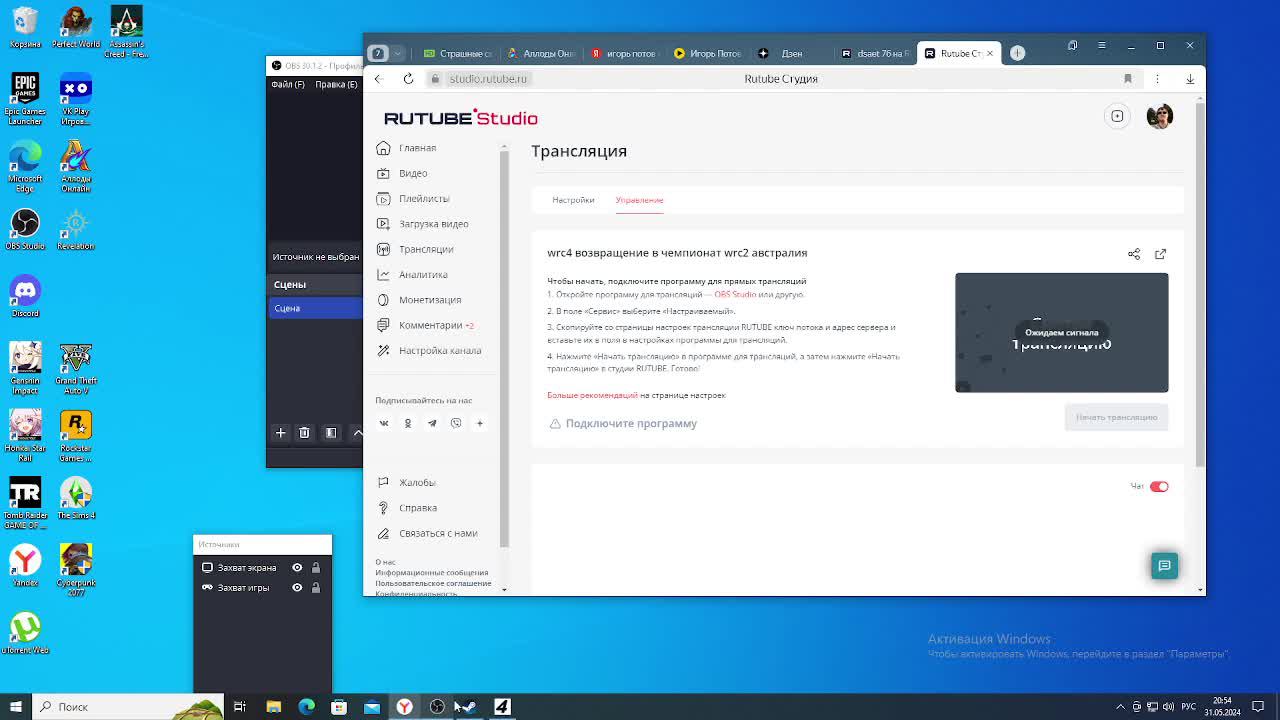Open the chat bubble button
The width and height of the screenshot is (1280, 720).
1164,566
